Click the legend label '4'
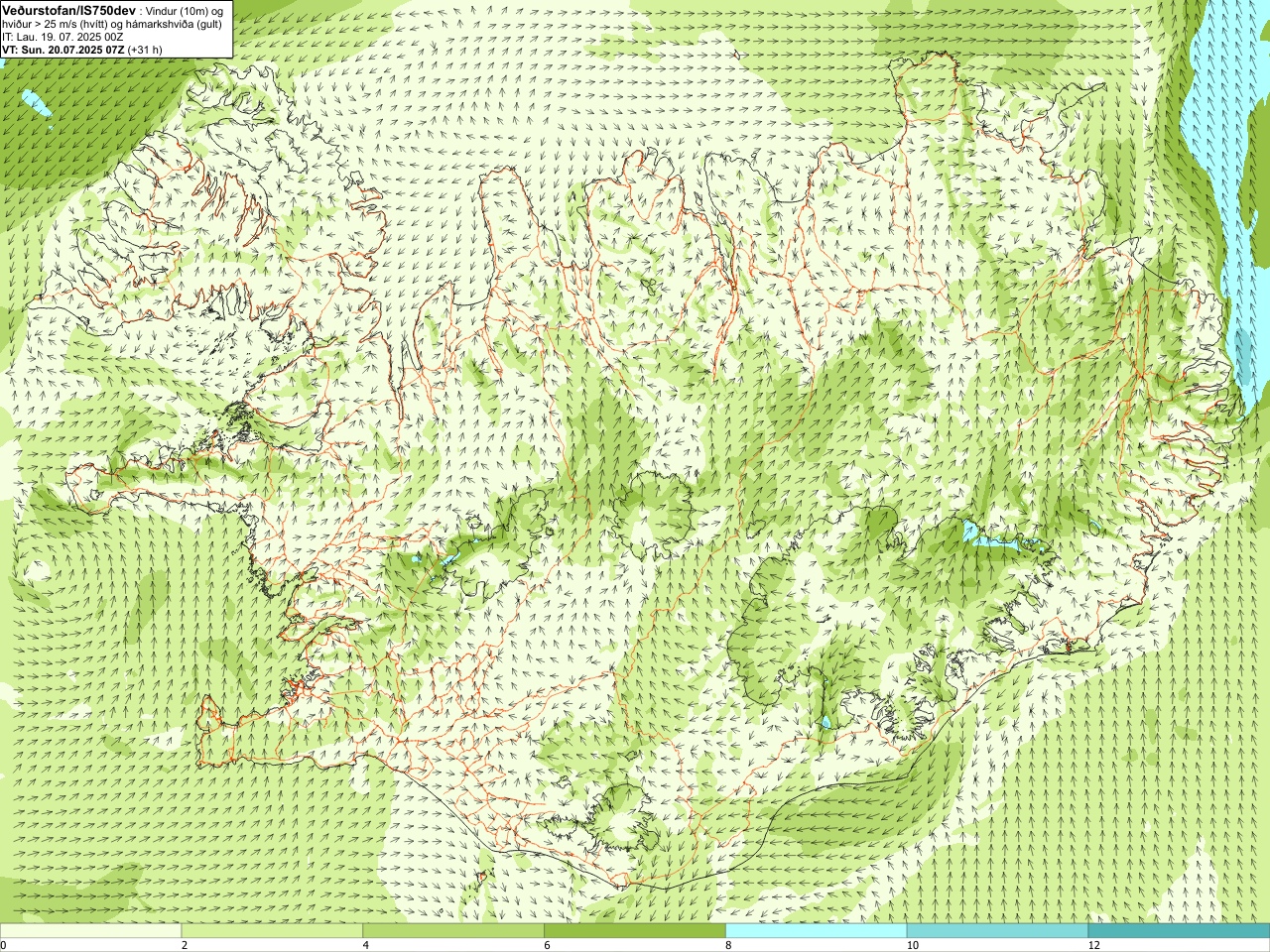 (x=366, y=946)
